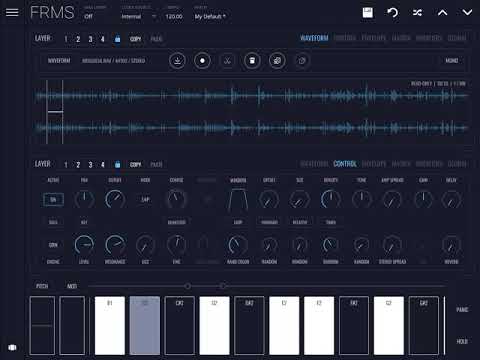Image resolution: width=480 pixels, height=360 pixels.
Task: Click the C#2 key on the keyboard
Action: 180,325
